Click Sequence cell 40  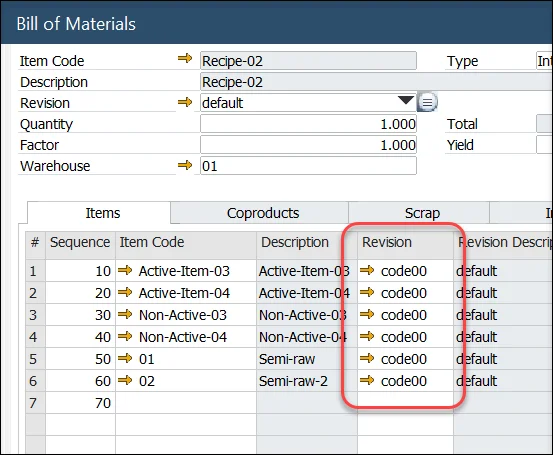click(x=80, y=337)
